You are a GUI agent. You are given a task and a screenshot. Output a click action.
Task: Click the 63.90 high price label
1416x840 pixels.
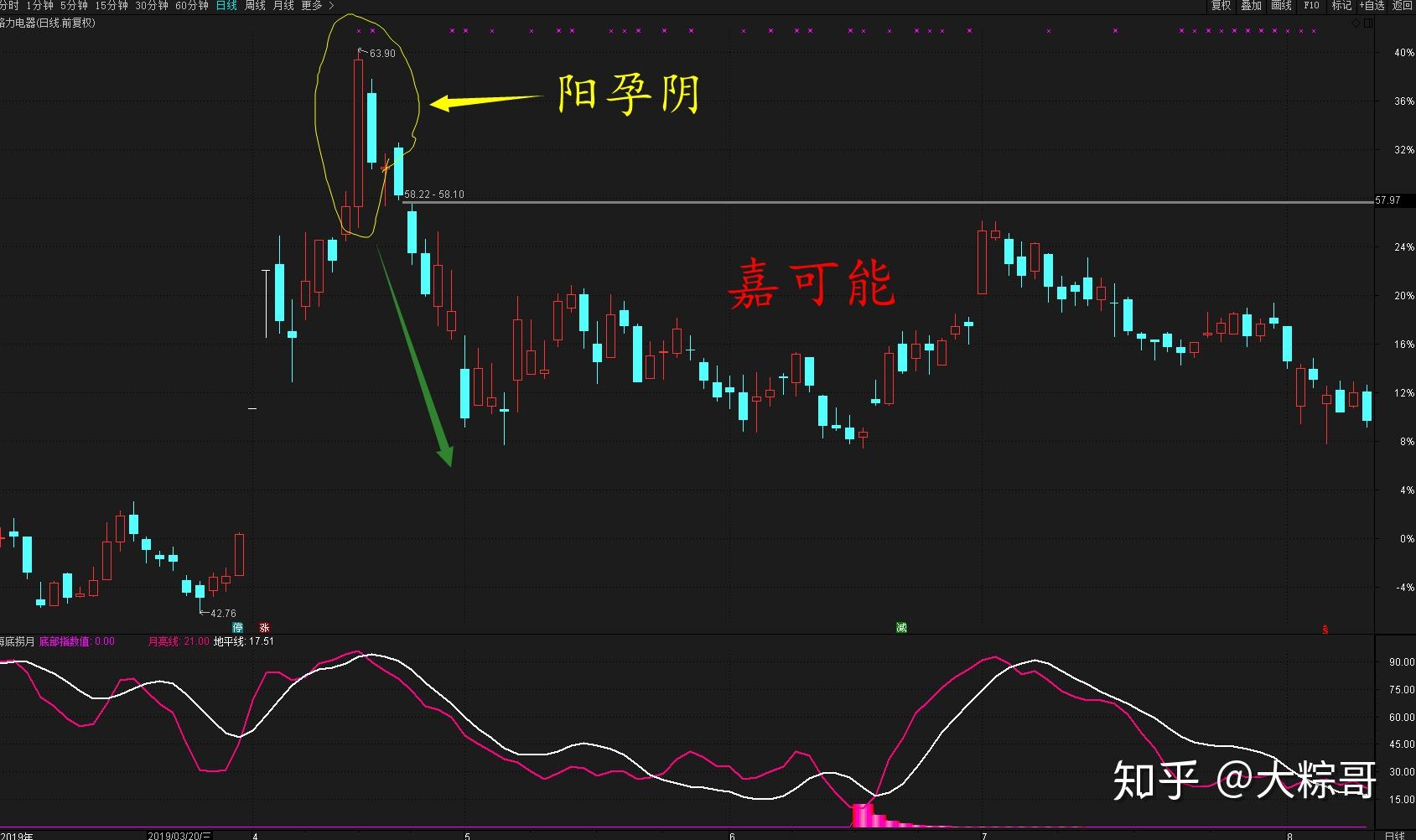point(381,53)
